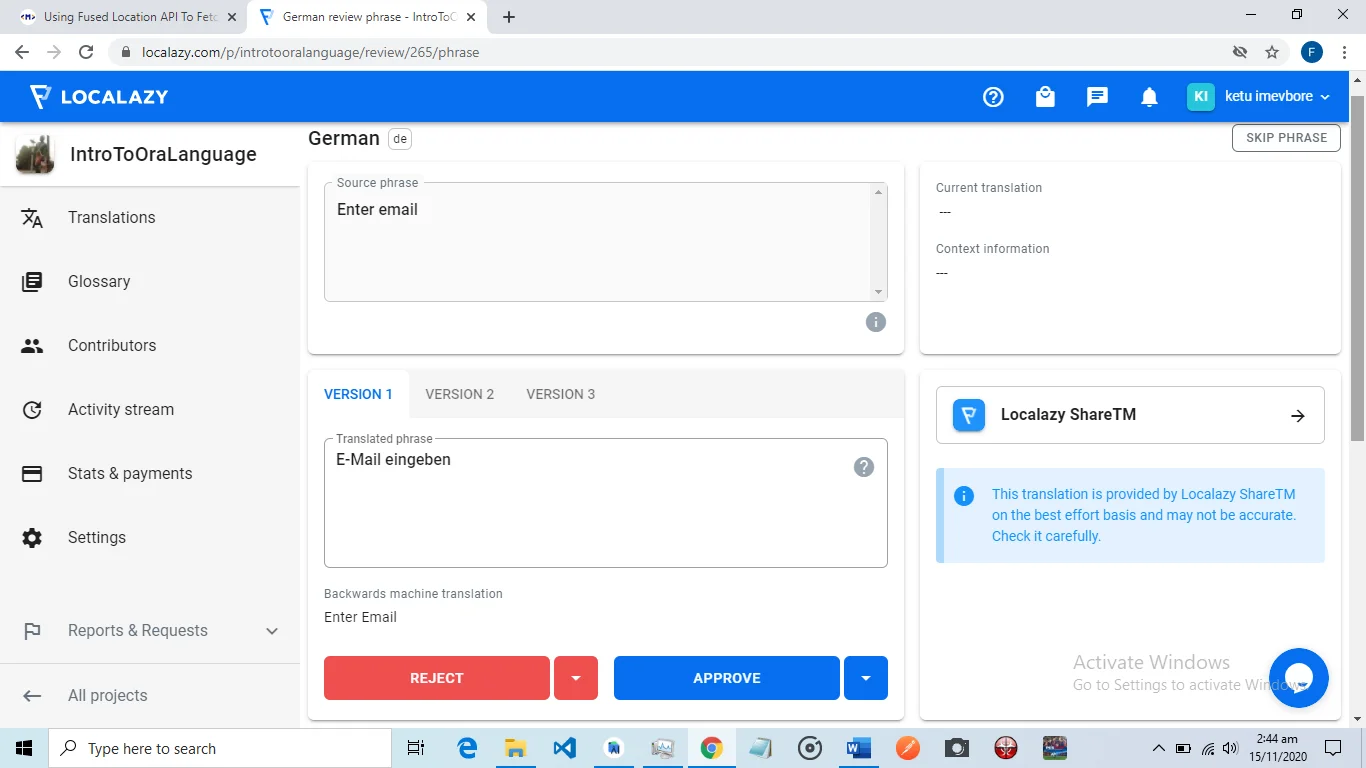Screen dimensions: 1366x768
Task: Click the Localazy logo
Action: [x=98, y=97]
